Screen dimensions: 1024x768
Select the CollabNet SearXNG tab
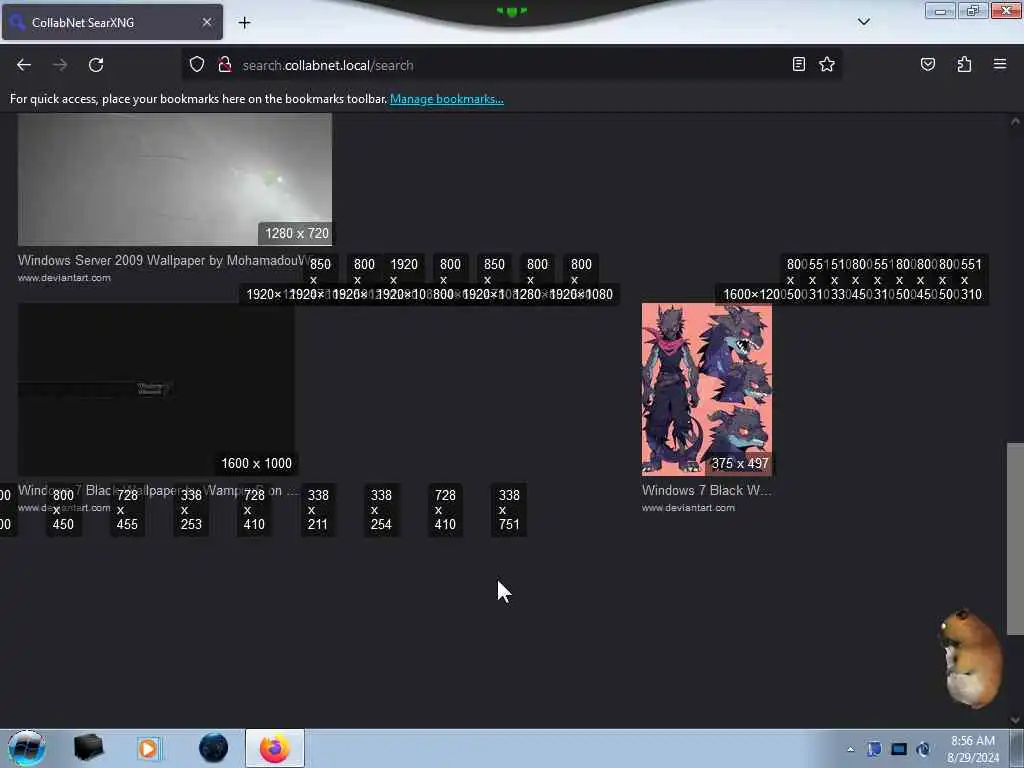coord(112,22)
